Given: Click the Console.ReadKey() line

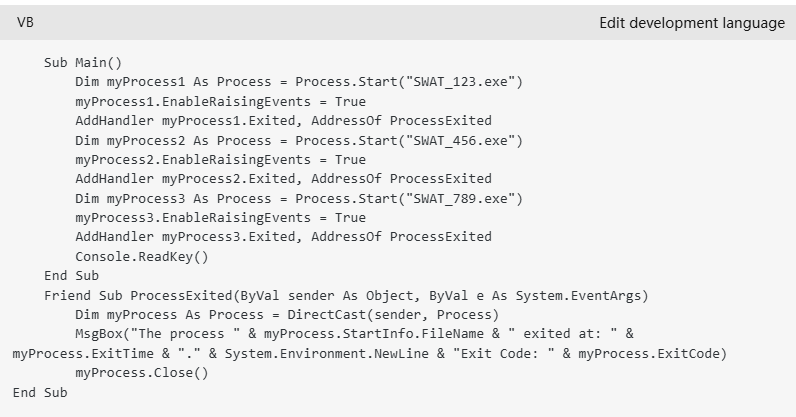Looking at the screenshot, I should coord(141,256).
